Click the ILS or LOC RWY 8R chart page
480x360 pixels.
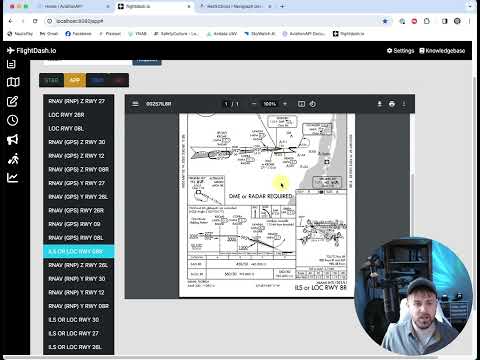[x=267, y=205]
